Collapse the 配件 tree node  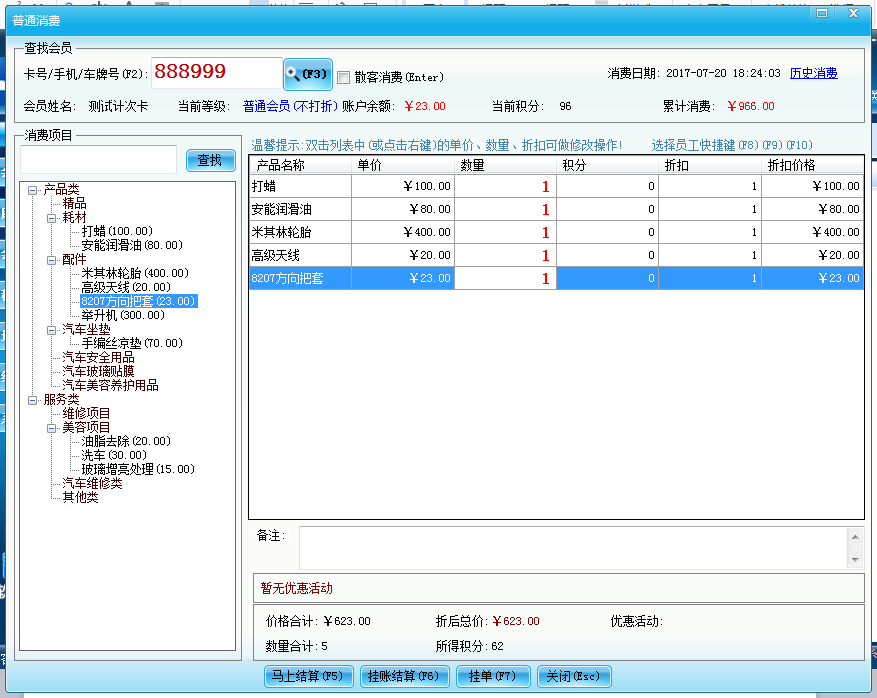[x=51, y=260]
